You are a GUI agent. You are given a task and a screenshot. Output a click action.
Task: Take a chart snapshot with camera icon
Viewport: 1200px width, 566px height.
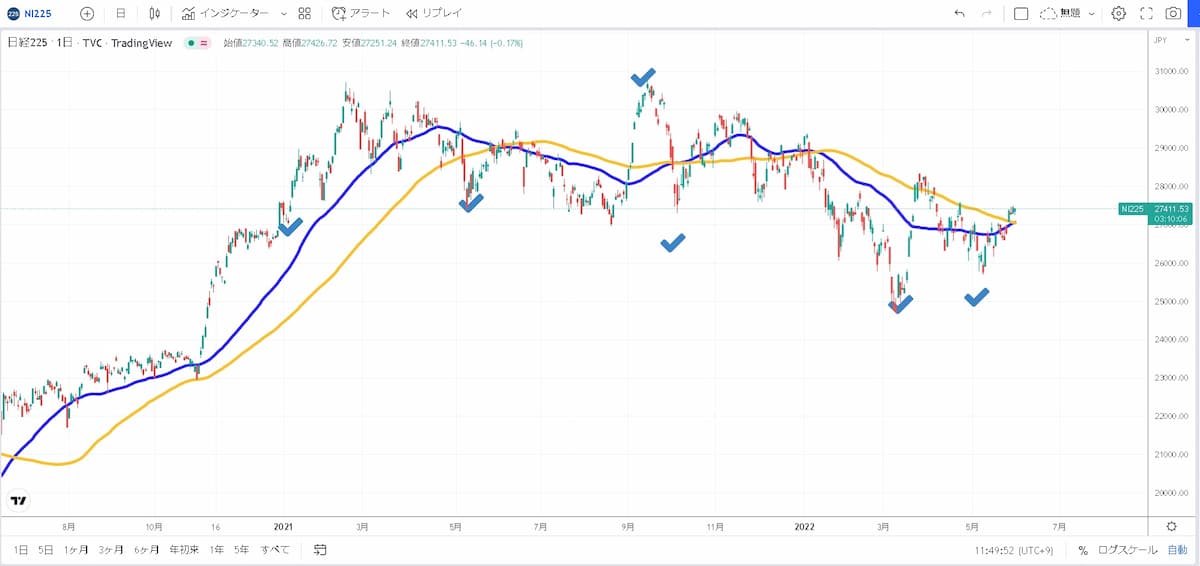point(1173,14)
